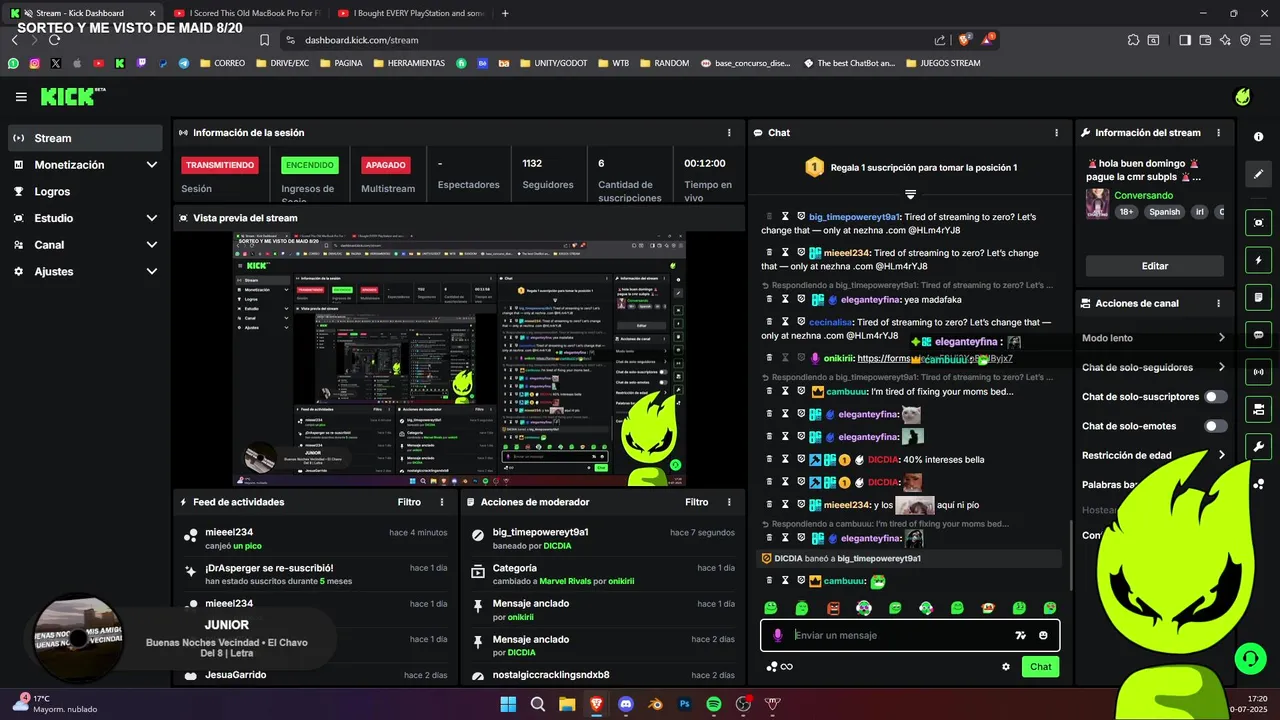Toggle the stream preview widget icon
The height and width of the screenshot is (720, 1280).
1259,222
